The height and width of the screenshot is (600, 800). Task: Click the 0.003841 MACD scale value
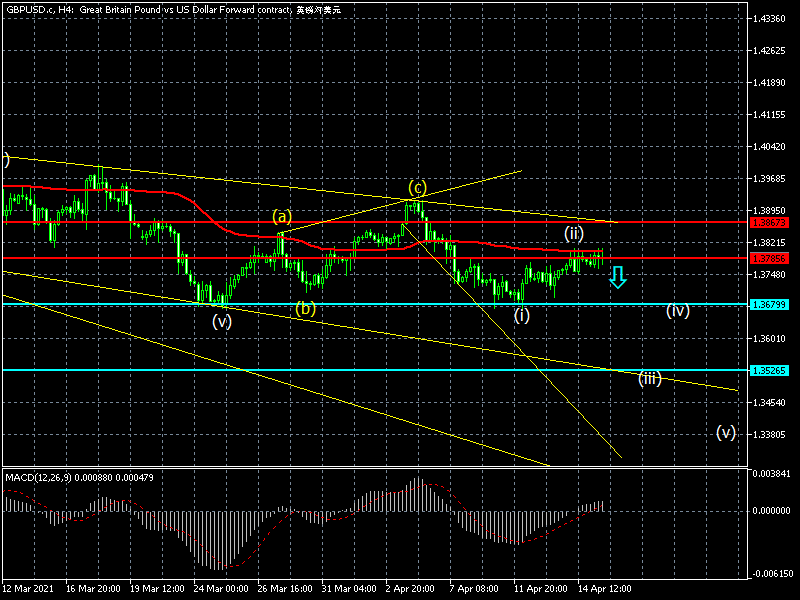[771, 473]
